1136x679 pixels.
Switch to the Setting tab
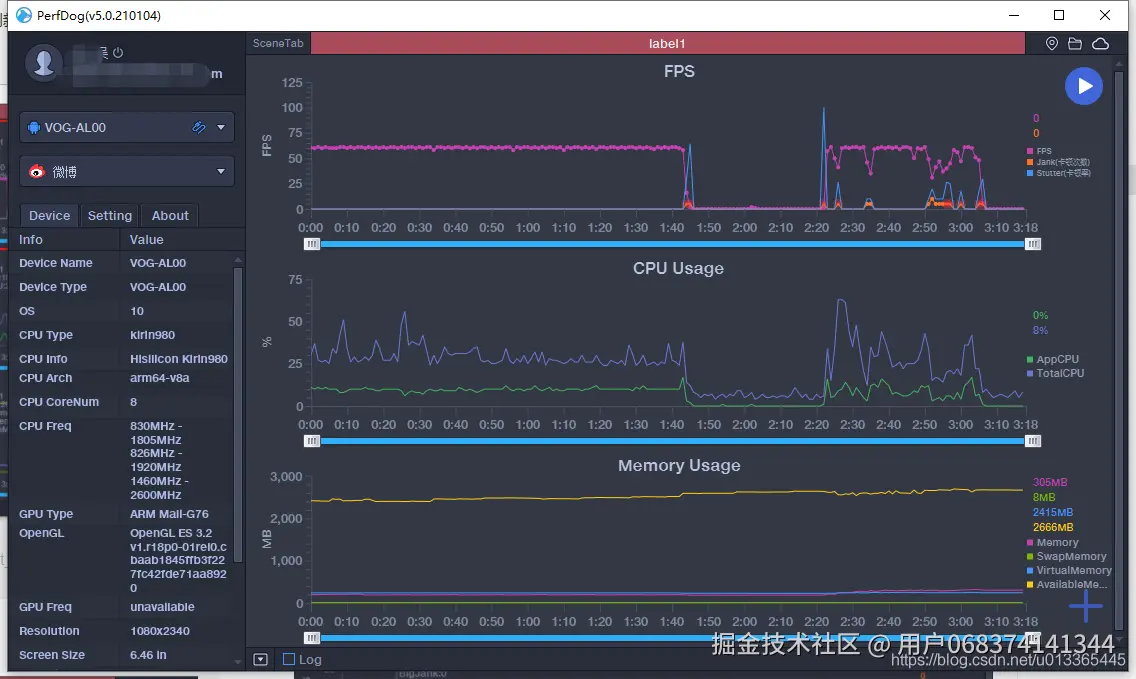coord(109,215)
